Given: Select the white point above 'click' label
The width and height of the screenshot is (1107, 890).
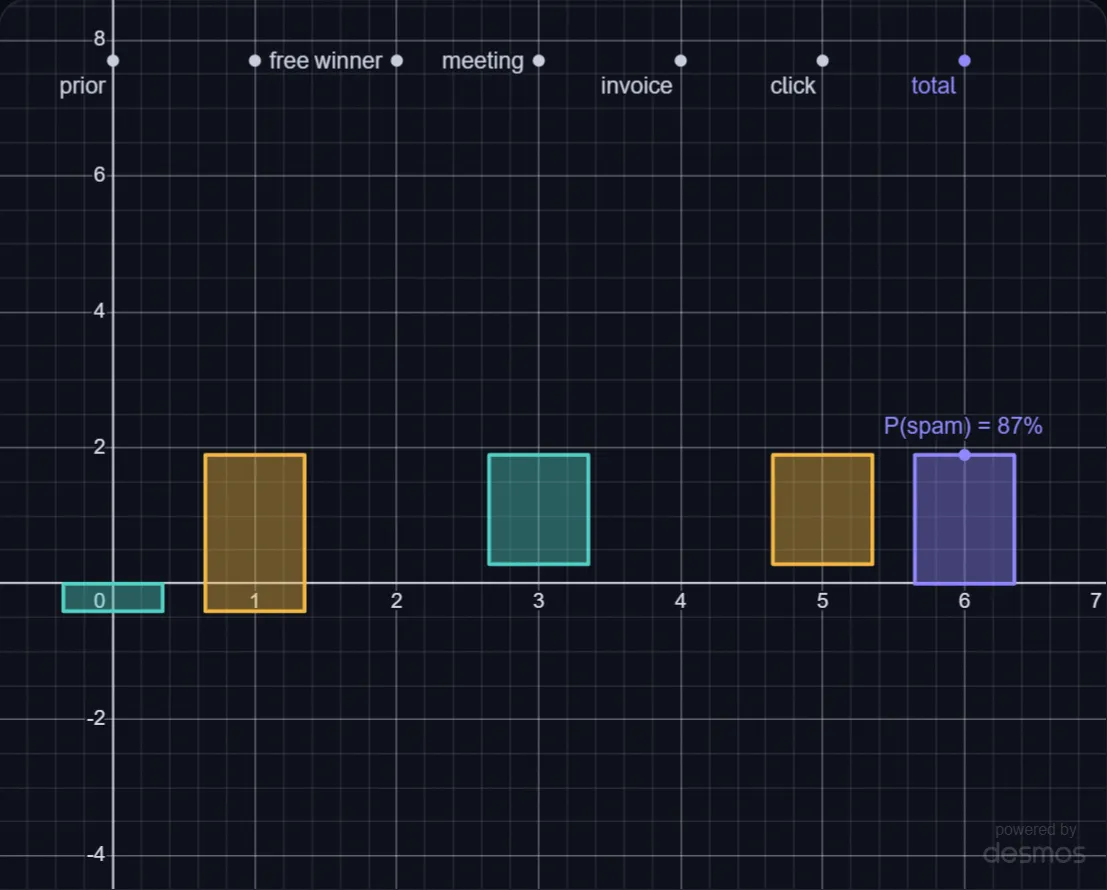Looking at the screenshot, I should pos(822,61).
